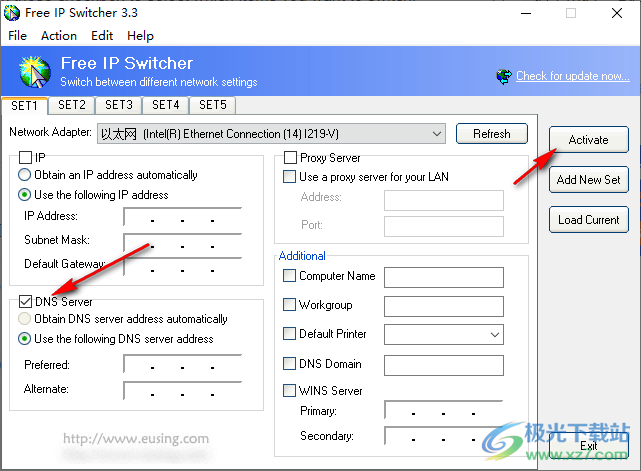Viewport: 641px width, 471px height.
Task: Click the Computer Name text field
Action: tap(444, 278)
